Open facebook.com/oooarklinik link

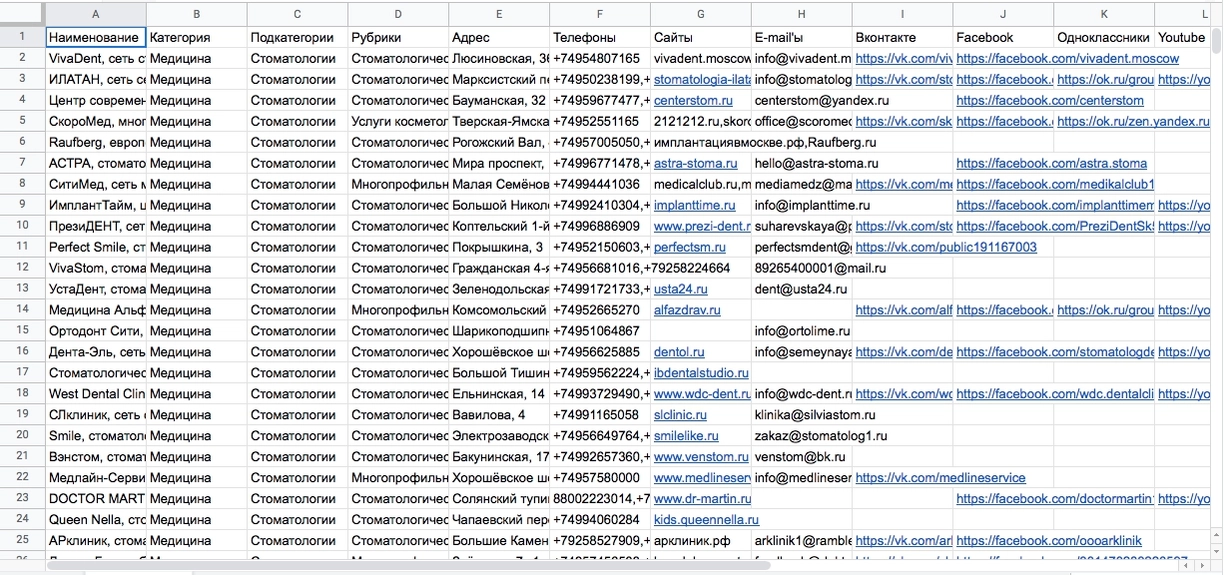coord(1048,541)
